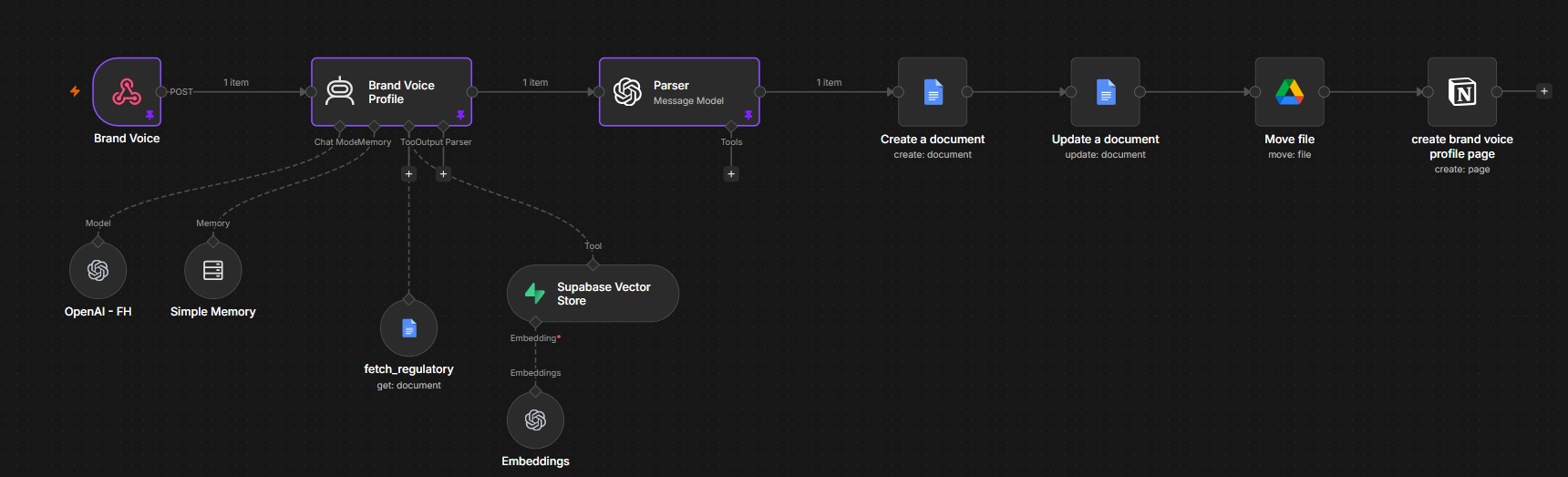Select the Update a document node

(1105, 91)
